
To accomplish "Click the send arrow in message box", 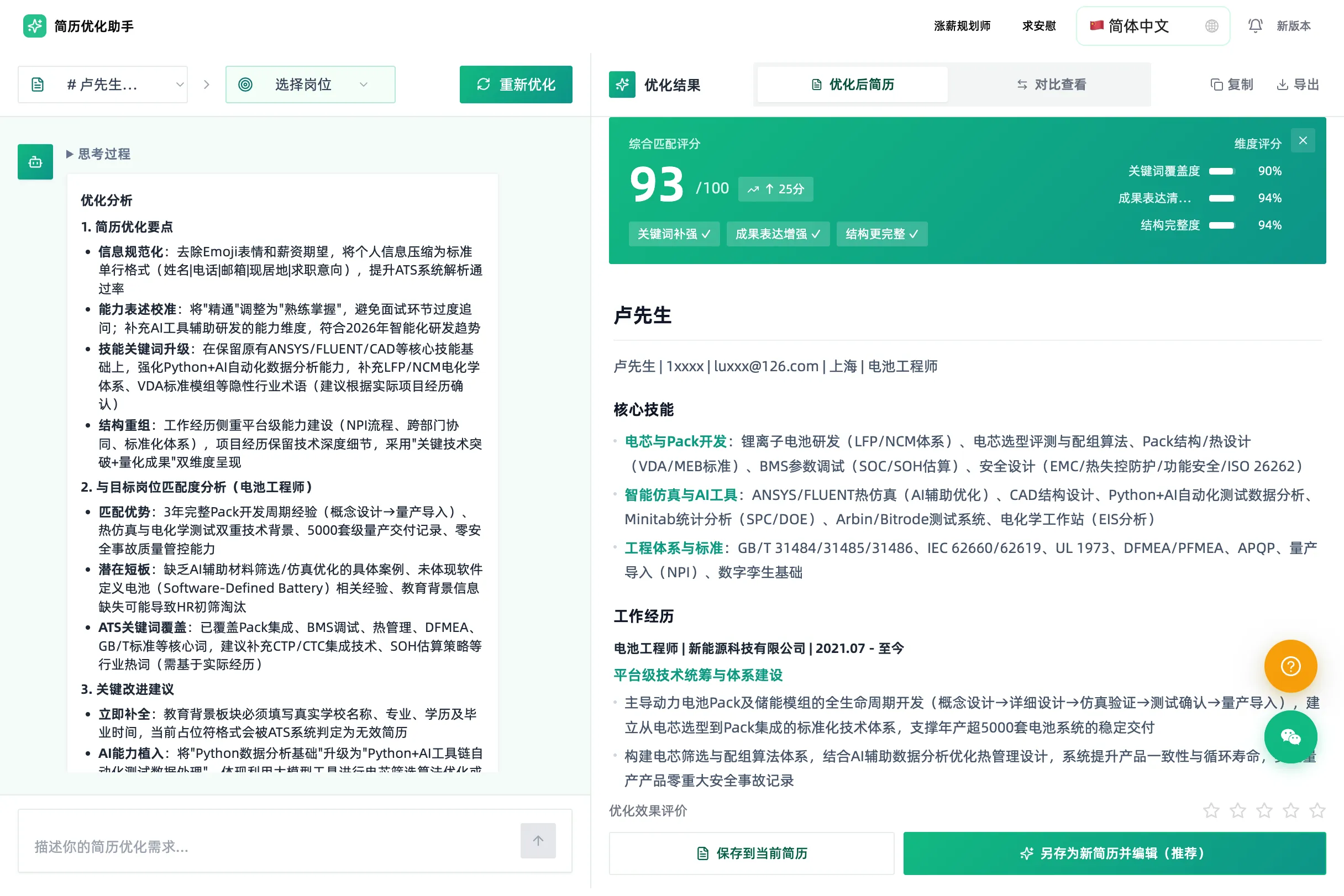I will 538,841.
